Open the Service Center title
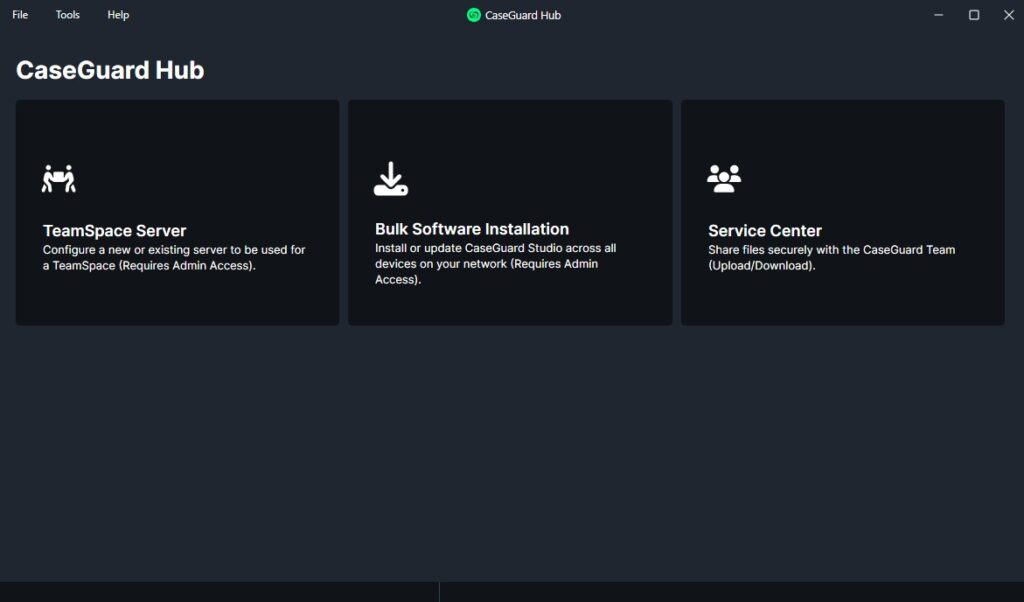Viewport: 1024px width, 602px height. pos(765,230)
